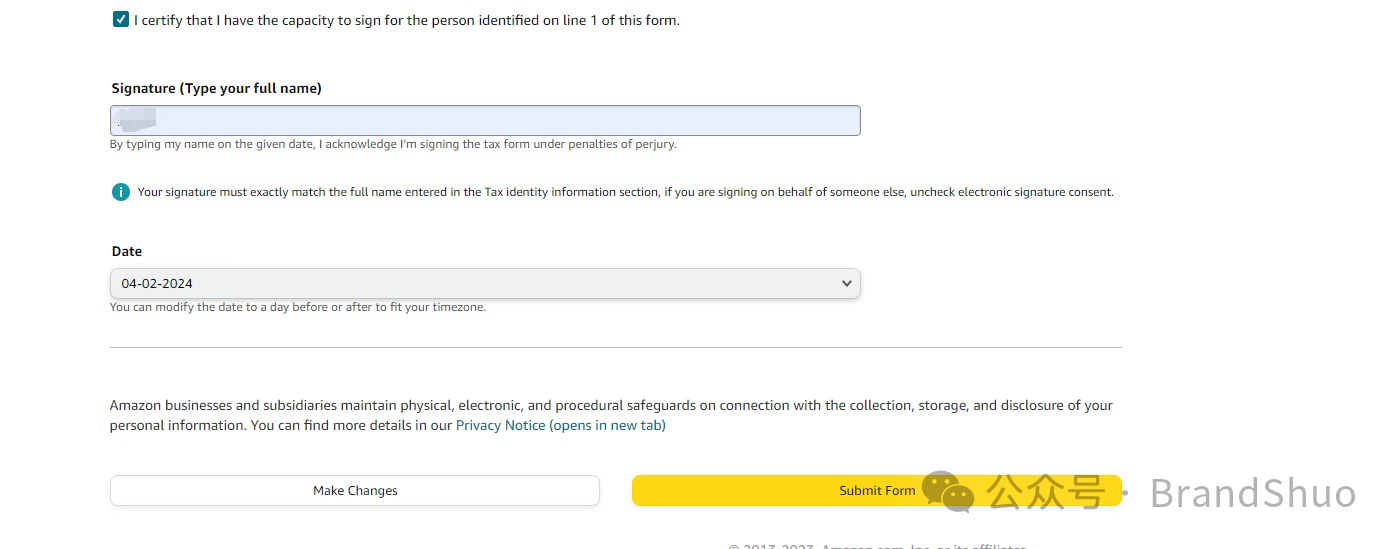Click the blue info icon beside signature notice
The height and width of the screenshot is (549, 1400).
click(x=121, y=192)
